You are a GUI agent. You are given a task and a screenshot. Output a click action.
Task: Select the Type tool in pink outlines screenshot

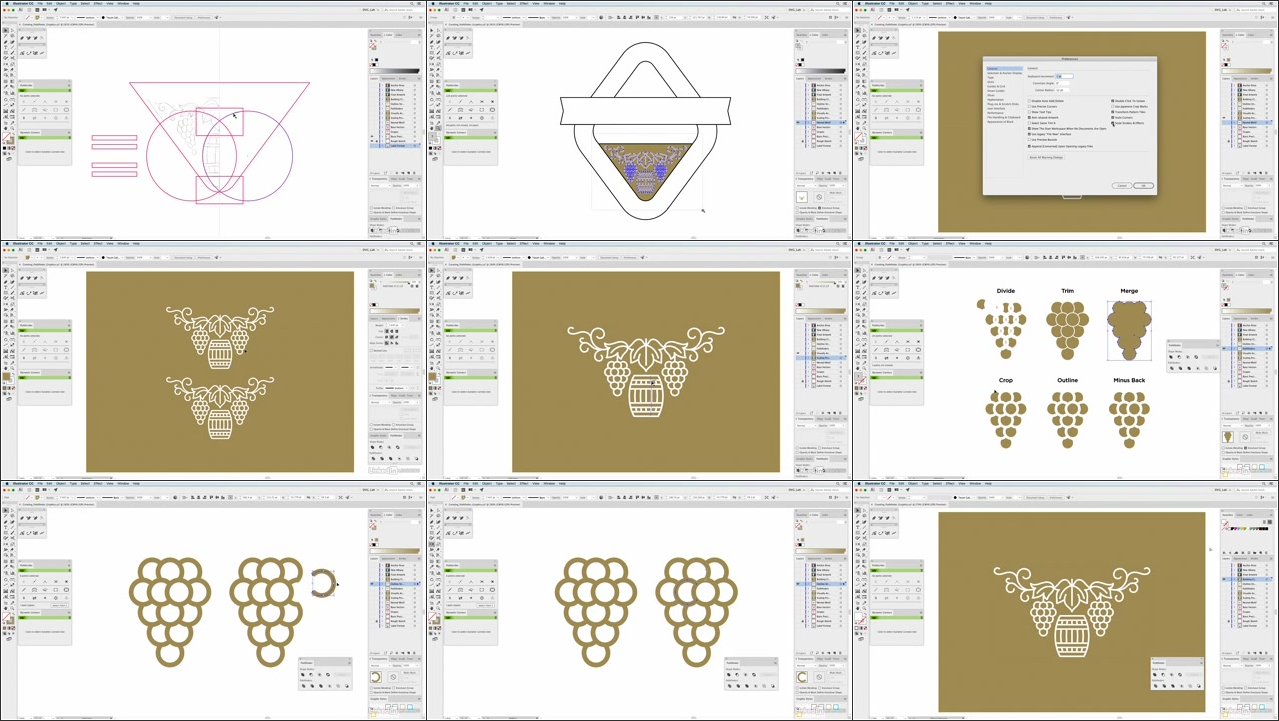pyautogui.click(x=4, y=47)
